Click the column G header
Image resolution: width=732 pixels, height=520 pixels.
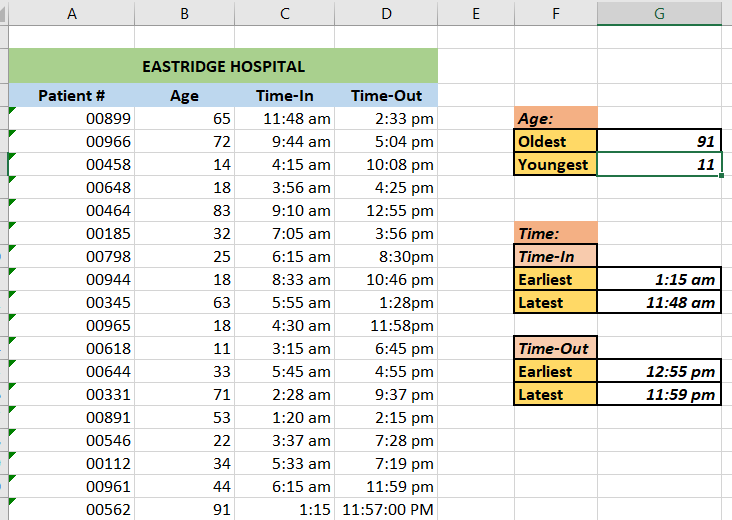tap(659, 13)
